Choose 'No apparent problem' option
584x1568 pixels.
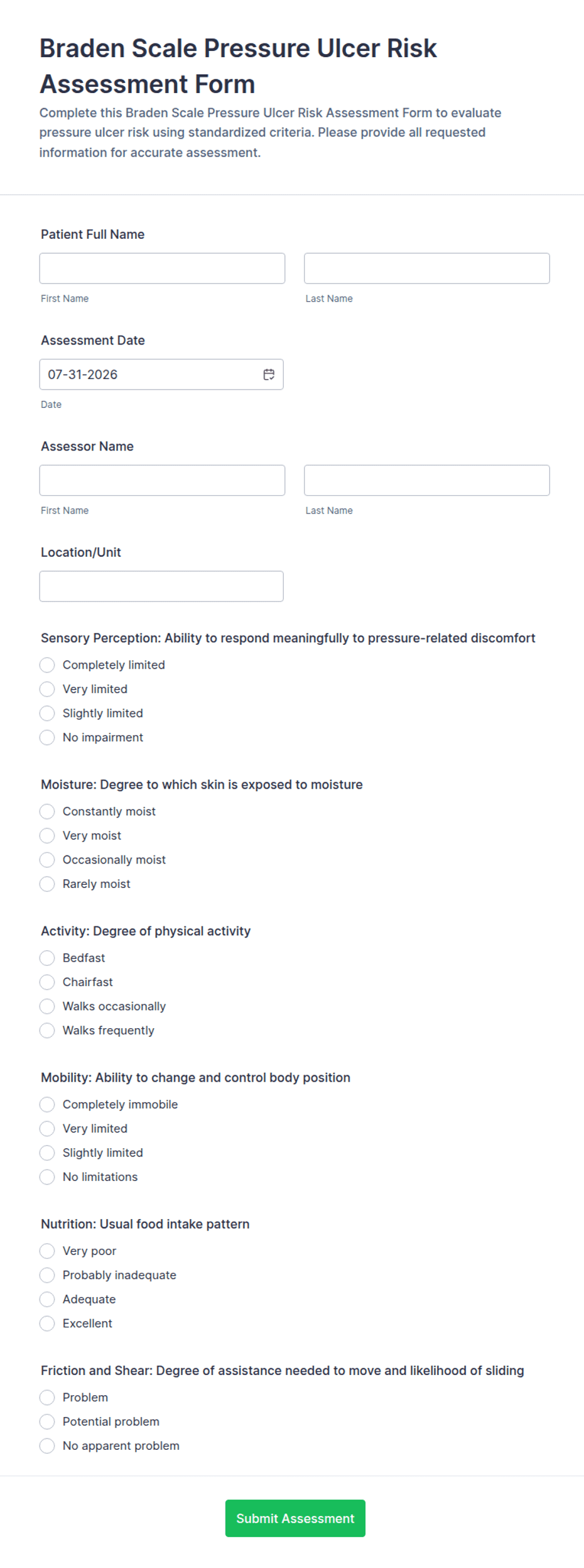(x=47, y=1445)
